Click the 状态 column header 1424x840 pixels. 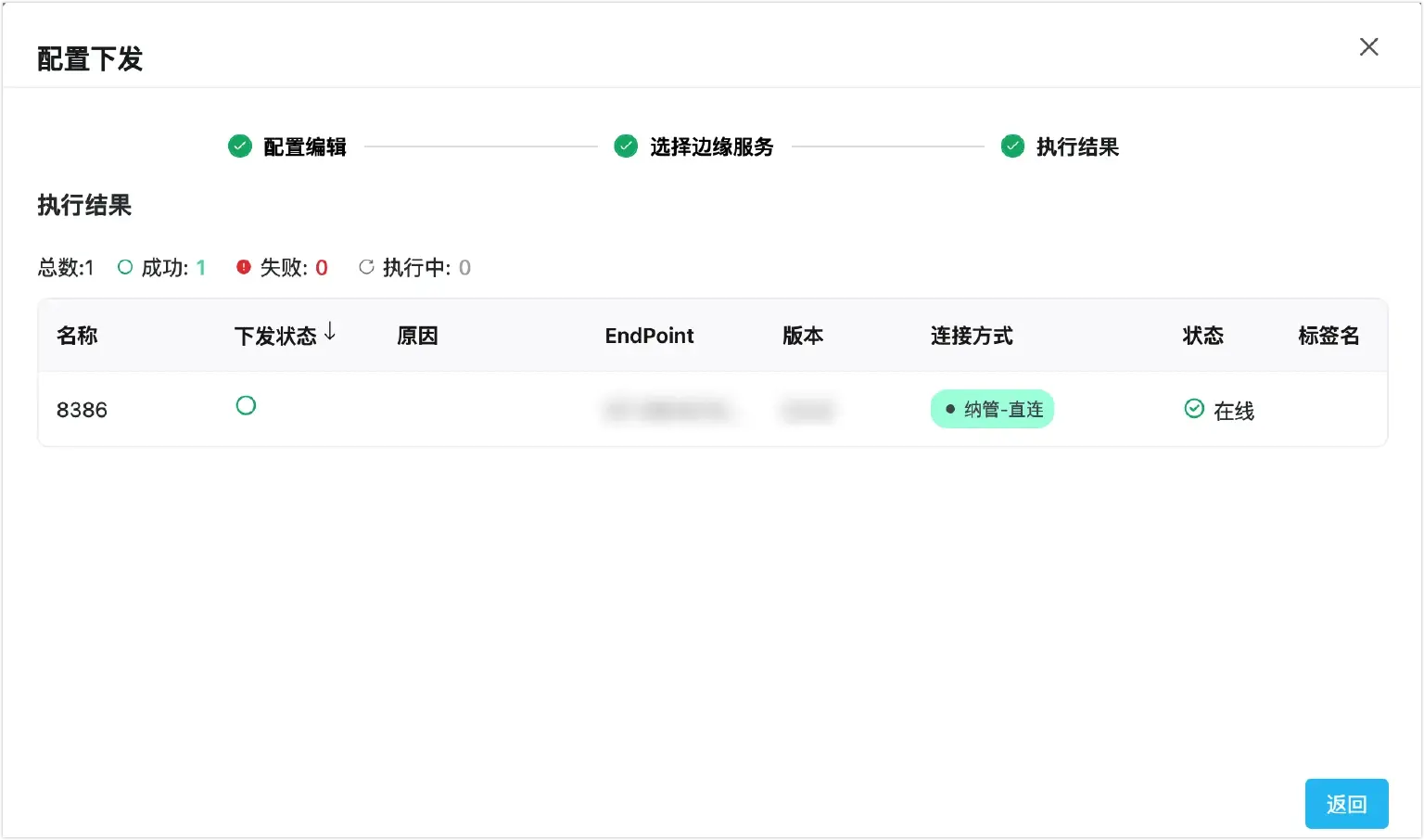(x=1203, y=336)
